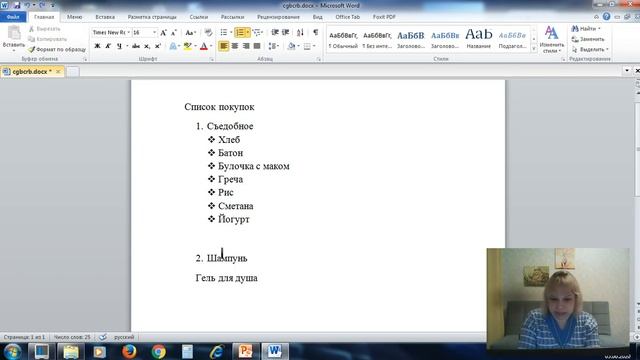Launch Firefox from the taskbar
Screen dimensions: 640x360
click(129, 351)
